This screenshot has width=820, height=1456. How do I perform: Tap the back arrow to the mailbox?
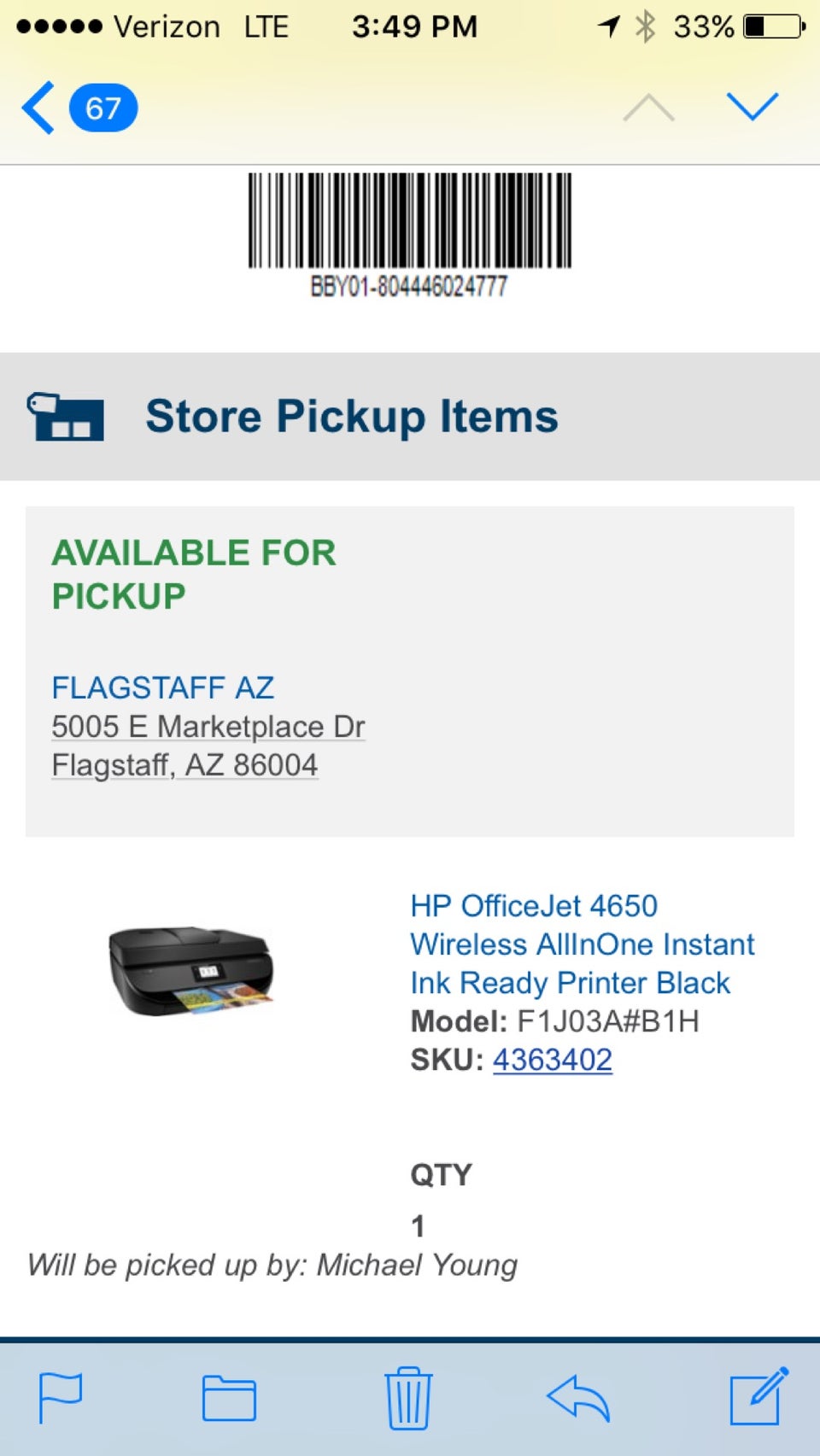coord(38,108)
